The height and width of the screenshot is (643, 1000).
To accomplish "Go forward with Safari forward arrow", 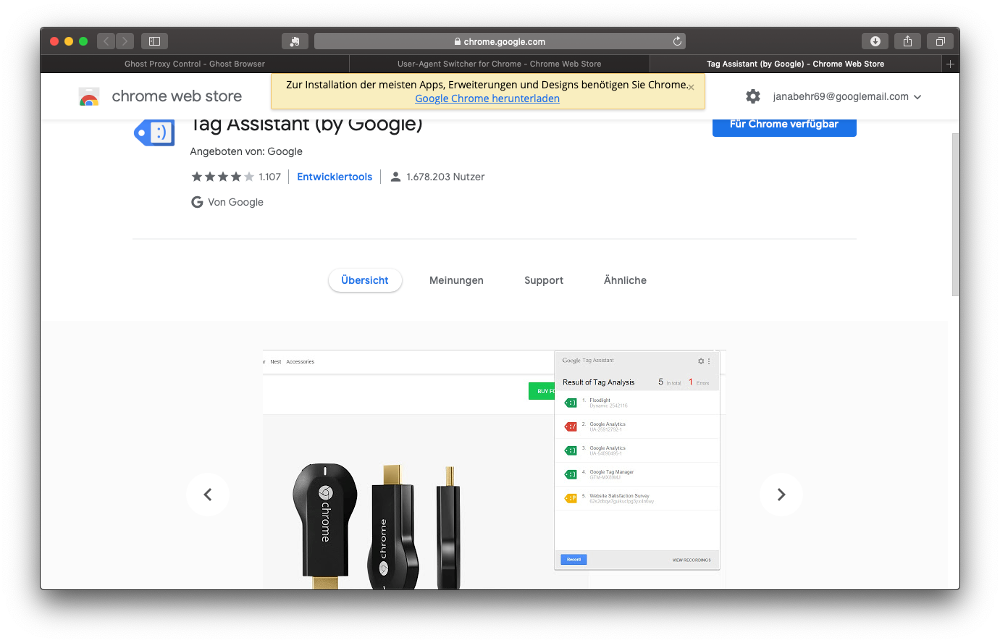I will tap(125, 41).
